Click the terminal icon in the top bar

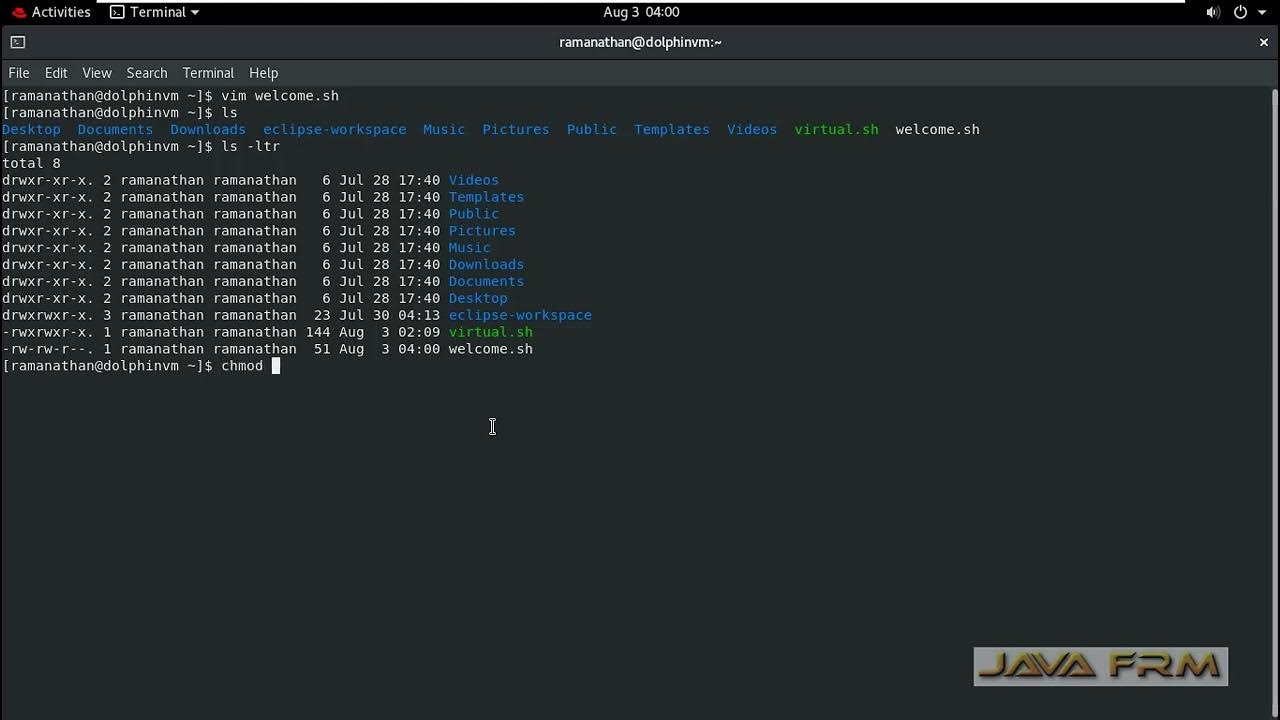click(x=118, y=12)
